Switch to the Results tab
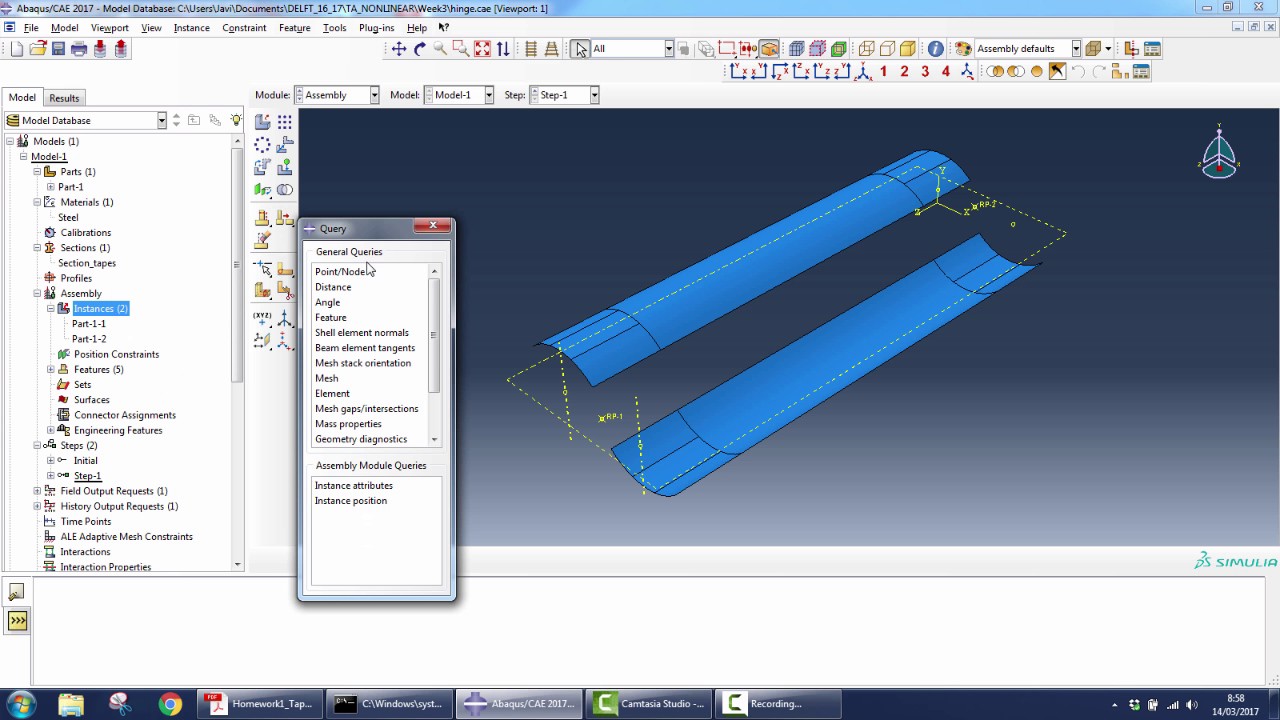1280x720 pixels. pyautogui.click(x=64, y=98)
